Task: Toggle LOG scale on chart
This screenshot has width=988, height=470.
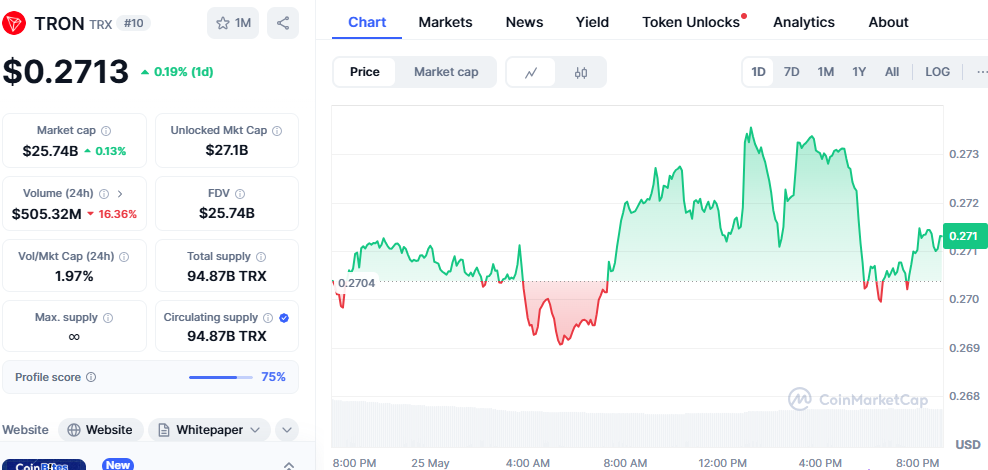Action: tap(938, 72)
